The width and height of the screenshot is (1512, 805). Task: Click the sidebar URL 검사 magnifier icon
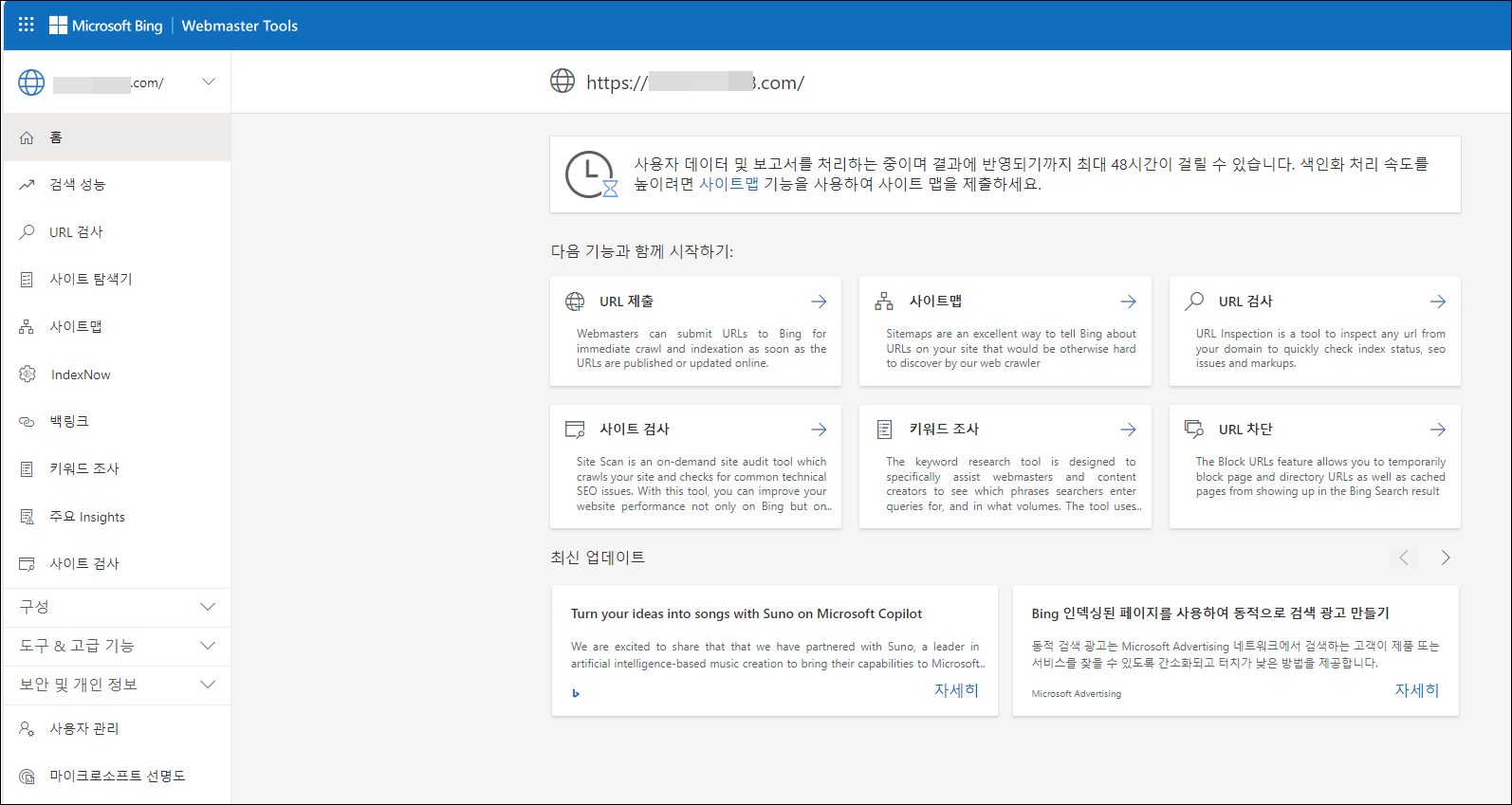27,231
